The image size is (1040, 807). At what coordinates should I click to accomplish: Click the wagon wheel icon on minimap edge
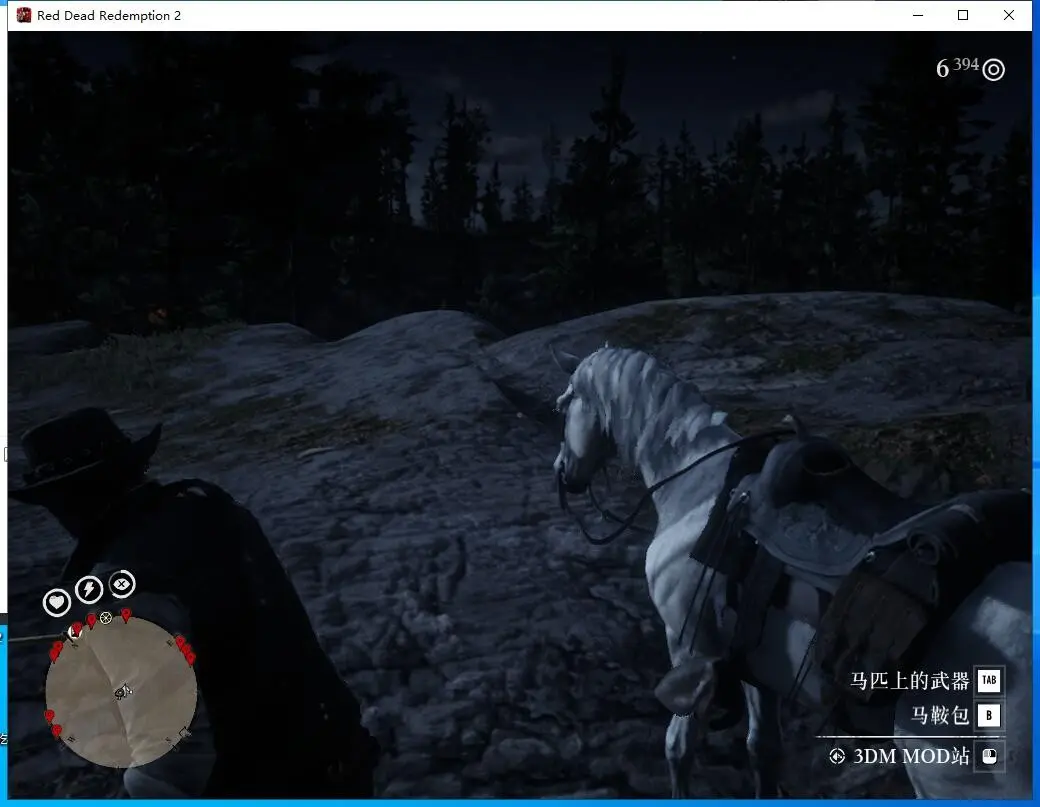(105, 618)
